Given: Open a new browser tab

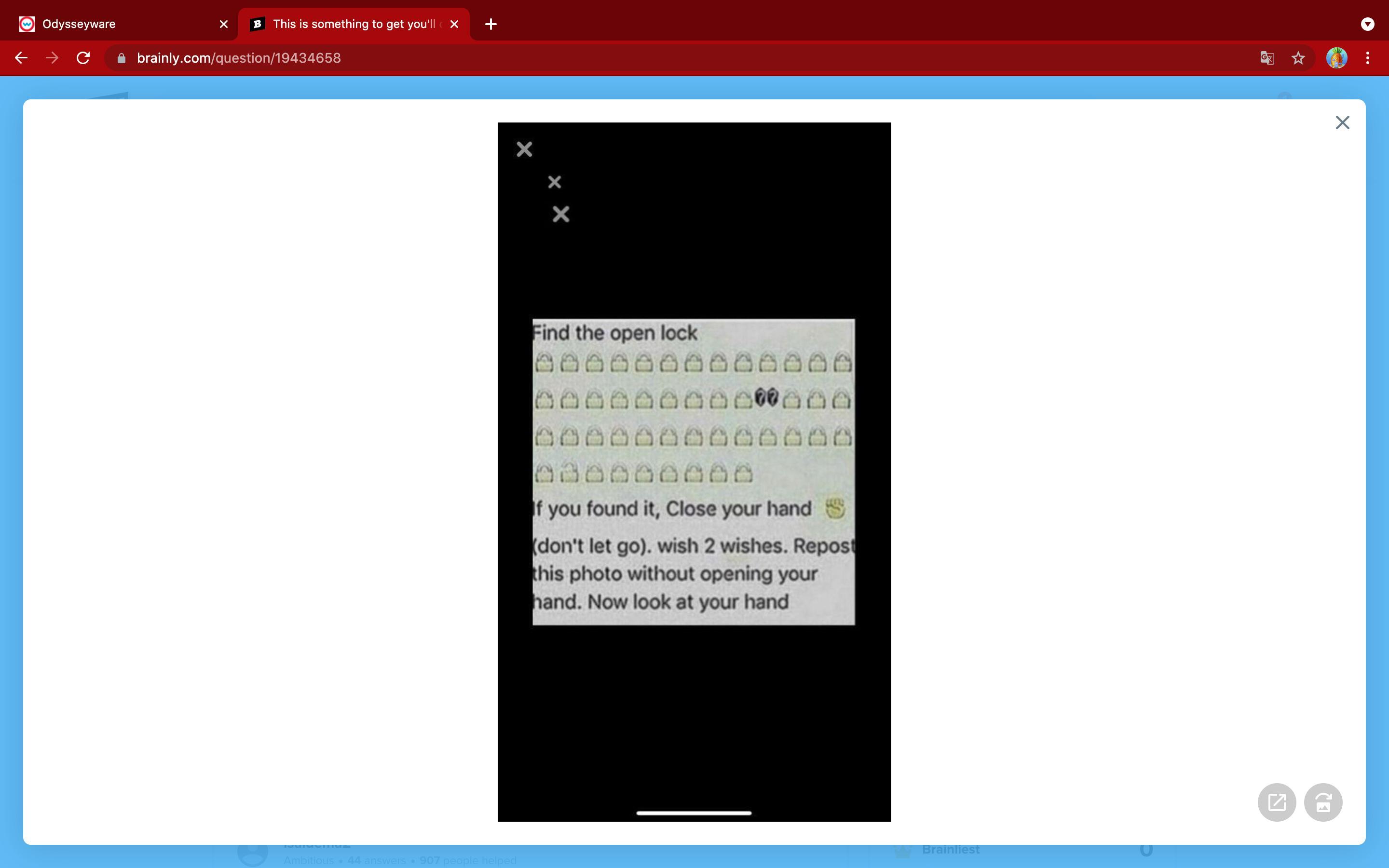Looking at the screenshot, I should point(490,24).
